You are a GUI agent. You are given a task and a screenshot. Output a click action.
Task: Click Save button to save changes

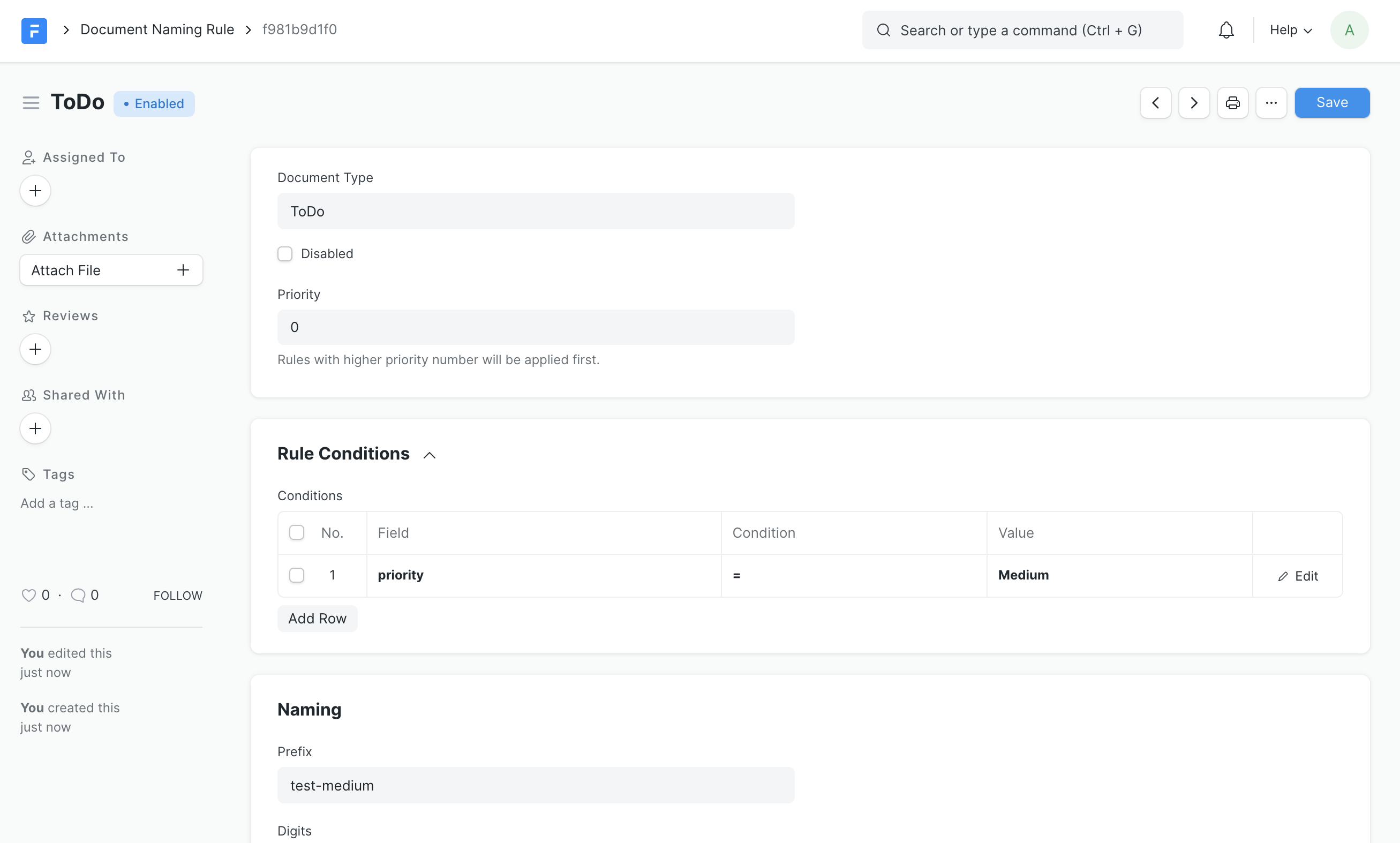[1332, 102]
